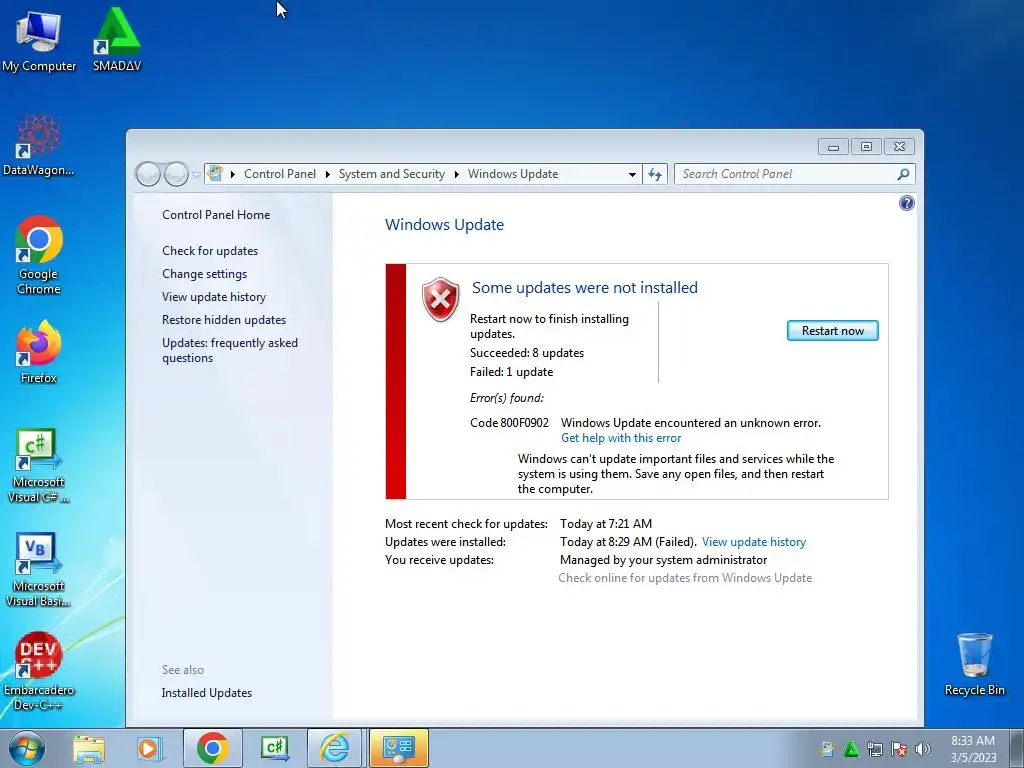1024x768 pixels.
Task: Select Windows Update breadcrumb
Action: (x=513, y=174)
